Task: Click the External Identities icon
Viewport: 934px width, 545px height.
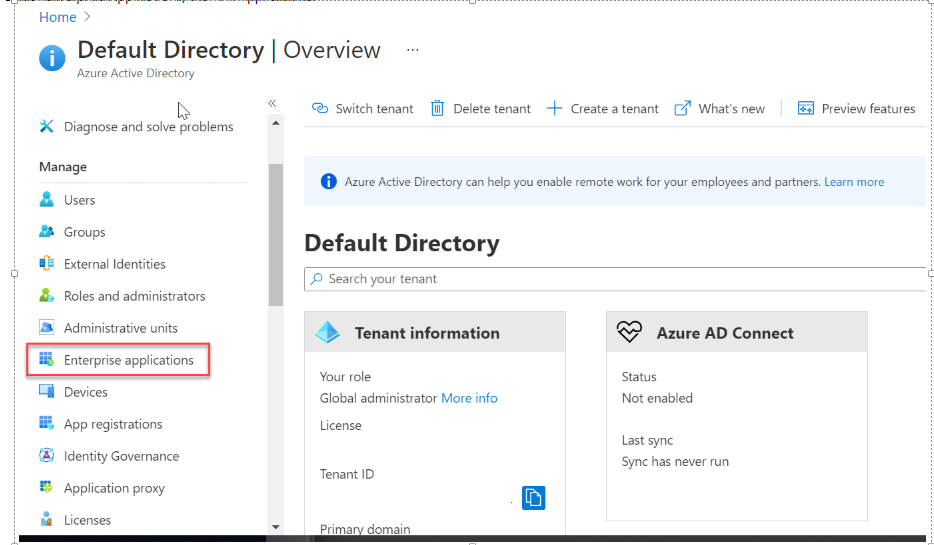Action: pos(46,264)
